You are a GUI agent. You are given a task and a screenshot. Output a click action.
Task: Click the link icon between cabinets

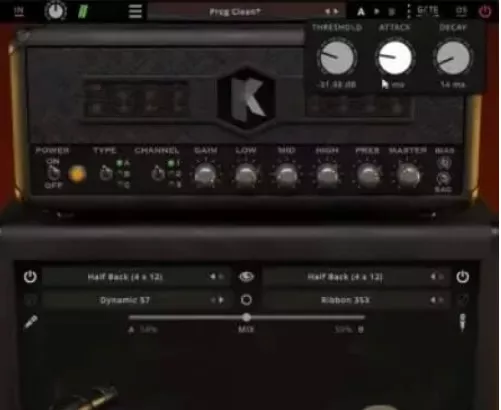(x=246, y=277)
